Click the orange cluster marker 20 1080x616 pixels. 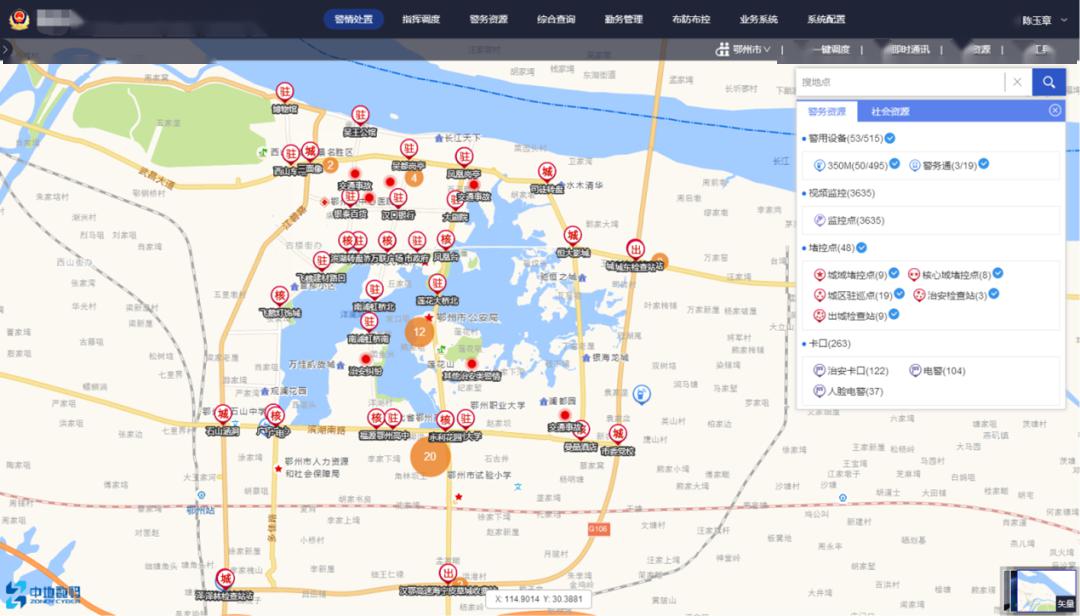tap(430, 456)
